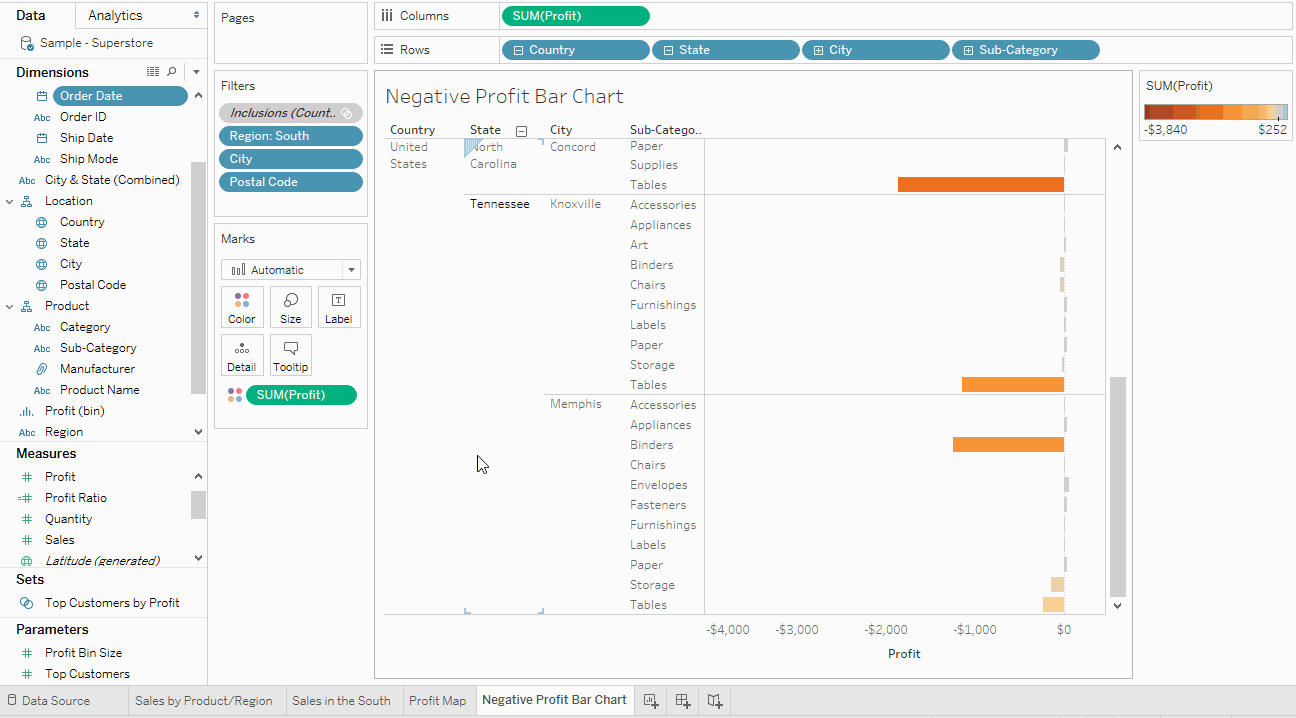This screenshot has height=718, width=1296.
Task: Switch to Profit Map sheet
Action: point(438,701)
